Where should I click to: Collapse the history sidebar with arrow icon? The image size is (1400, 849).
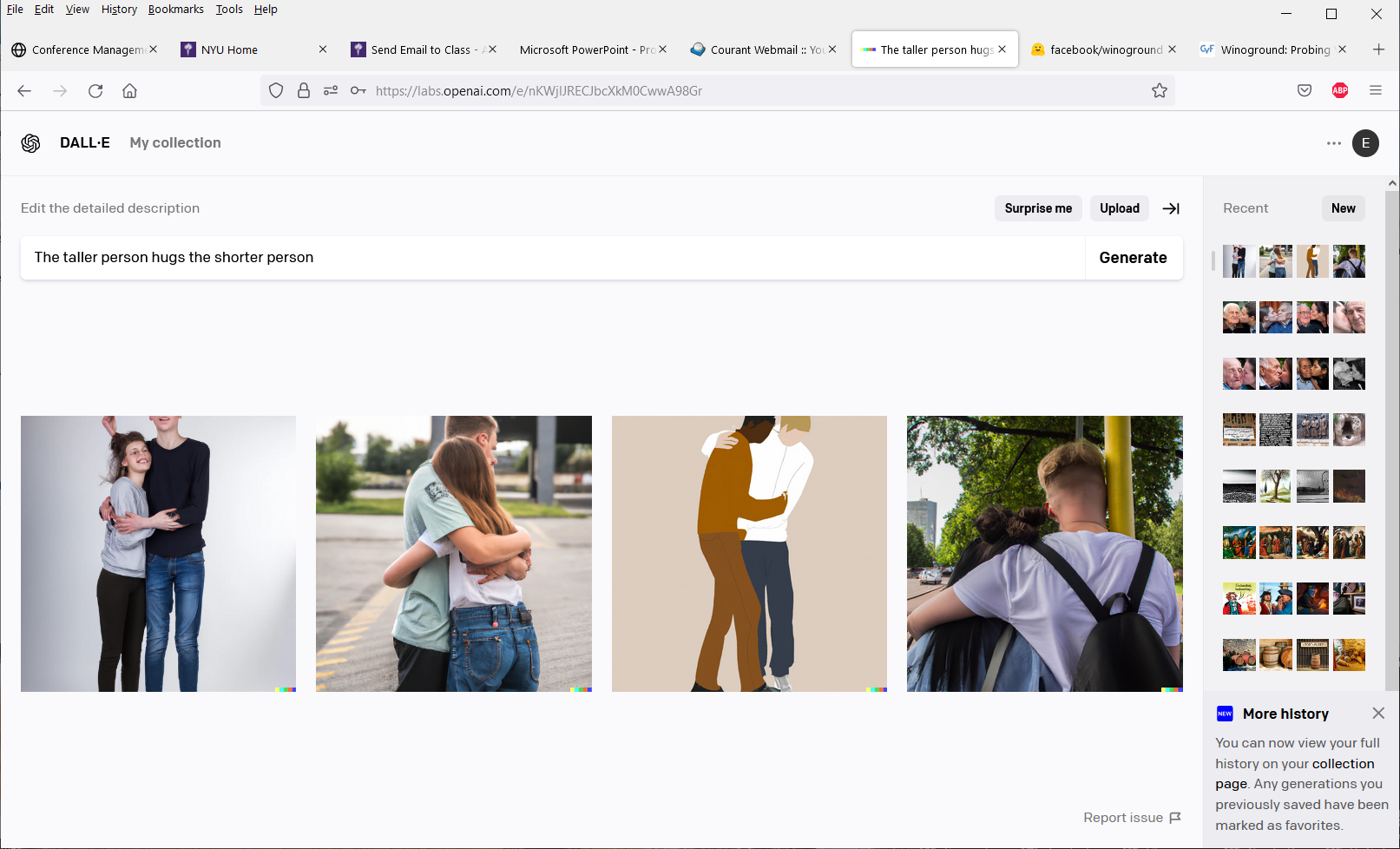click(1171, 208)
